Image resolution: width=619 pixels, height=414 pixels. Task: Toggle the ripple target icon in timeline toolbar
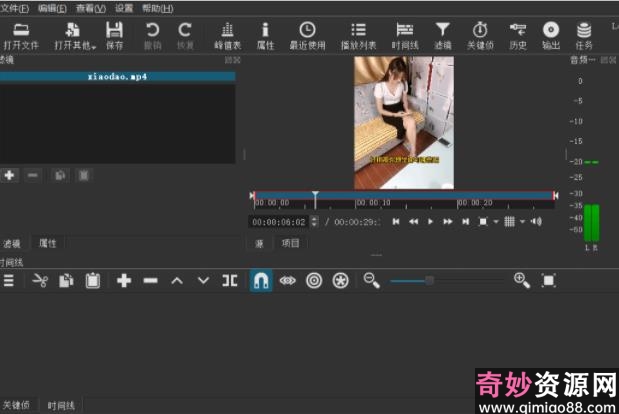[314, 281]
